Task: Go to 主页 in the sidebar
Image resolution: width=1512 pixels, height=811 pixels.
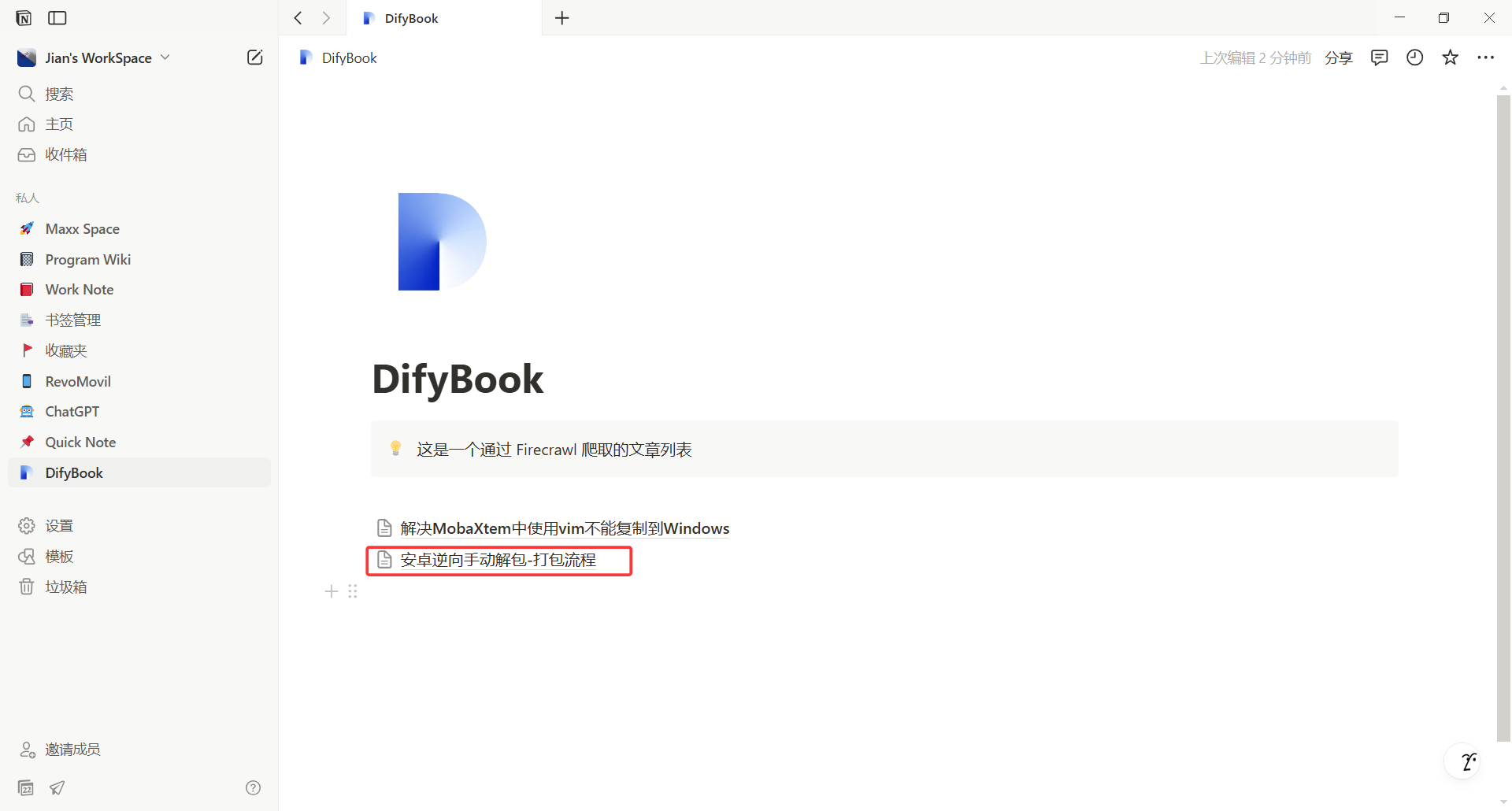Action: point(139,124)
